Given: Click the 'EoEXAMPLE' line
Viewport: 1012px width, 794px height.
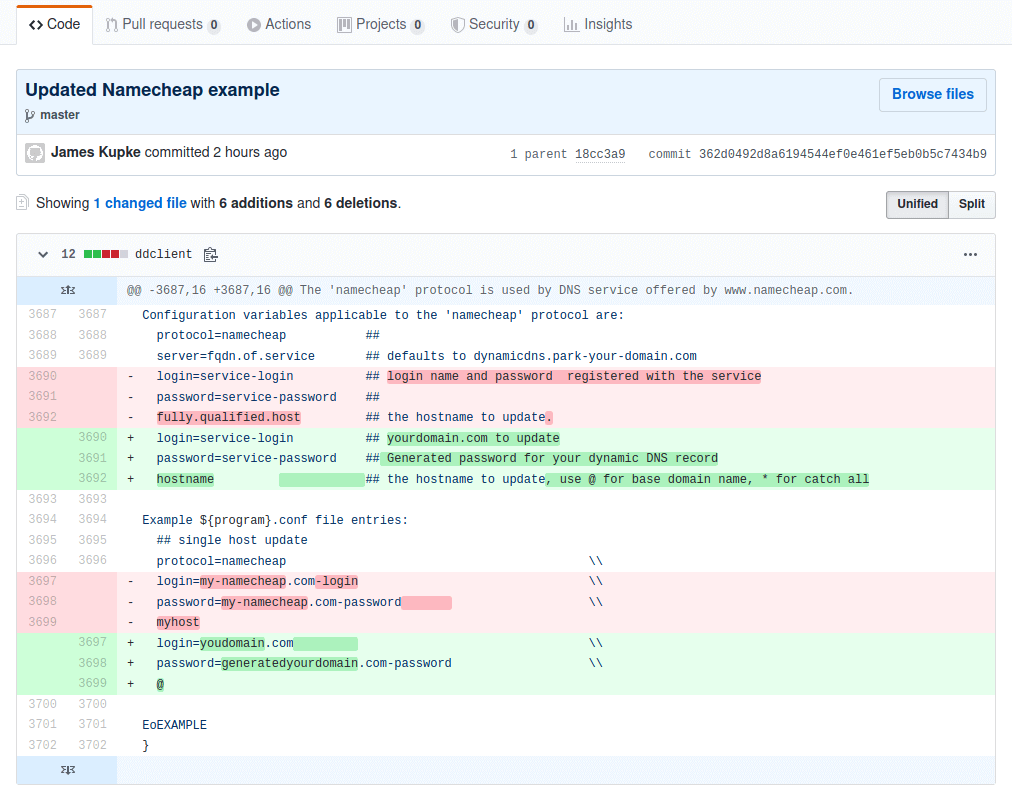Looking at the screenshot, I should click(x=556, y=725).
